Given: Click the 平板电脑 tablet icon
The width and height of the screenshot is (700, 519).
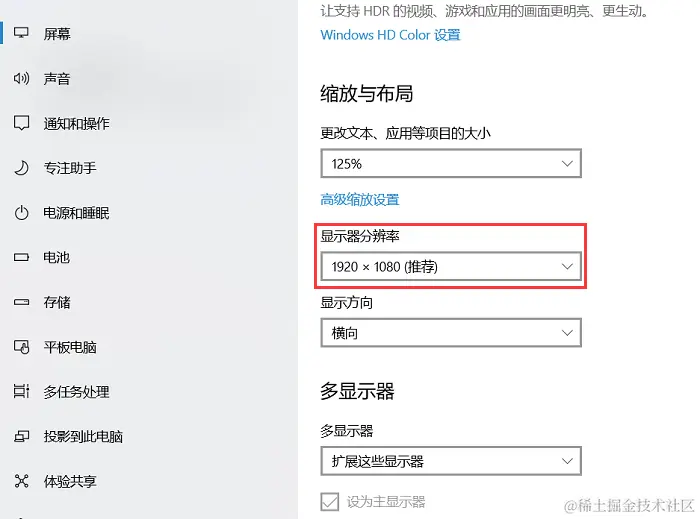Looking at the screenshot, I should [21, 347].
